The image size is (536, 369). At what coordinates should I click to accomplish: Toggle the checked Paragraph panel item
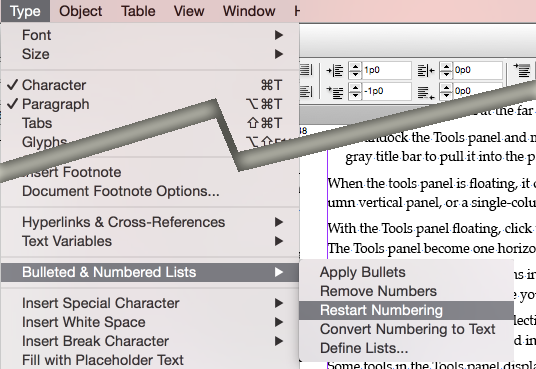pyautogui.click(x=150, y=104)
